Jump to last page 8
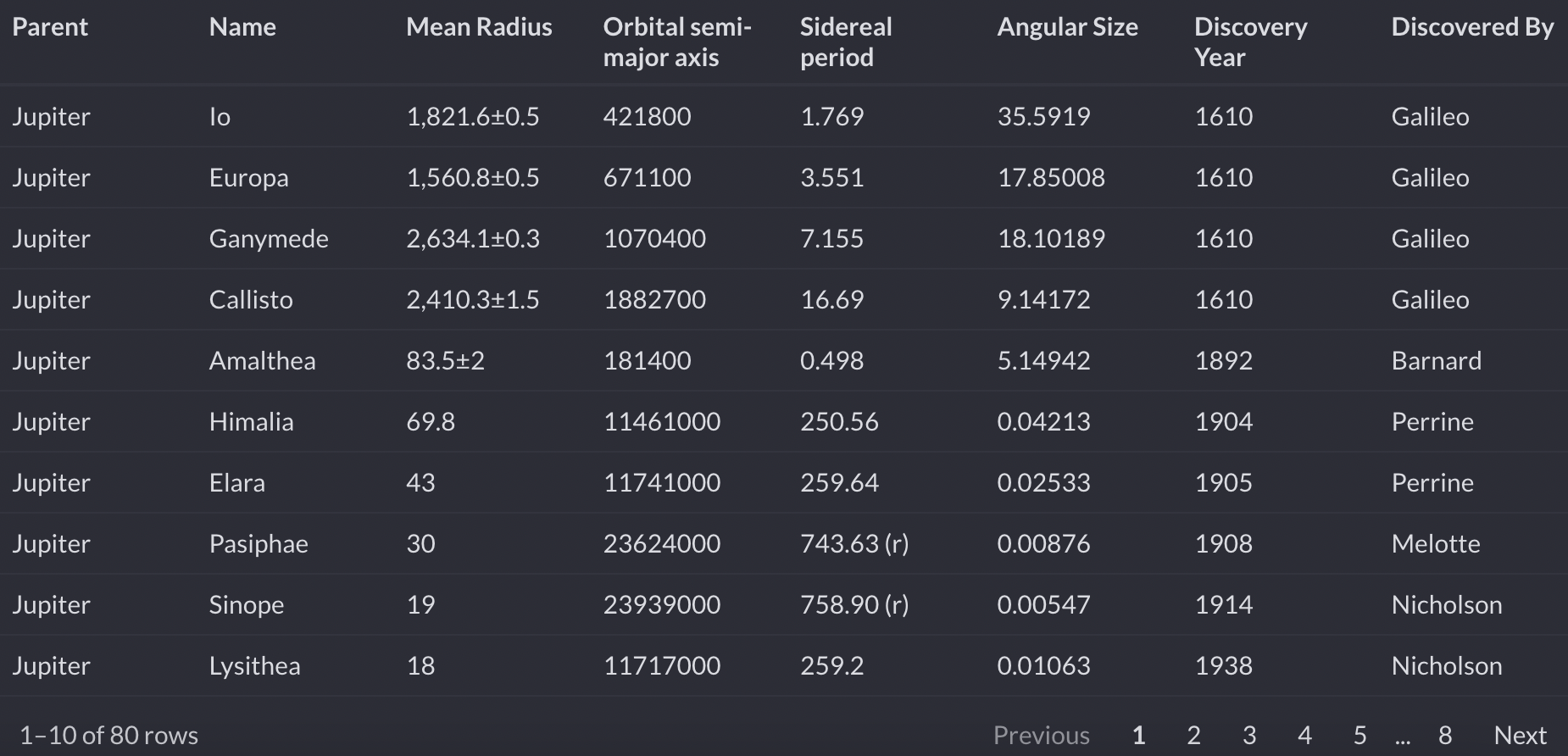Screen dimensions: 1568x756 click(x=1445, y=735)
